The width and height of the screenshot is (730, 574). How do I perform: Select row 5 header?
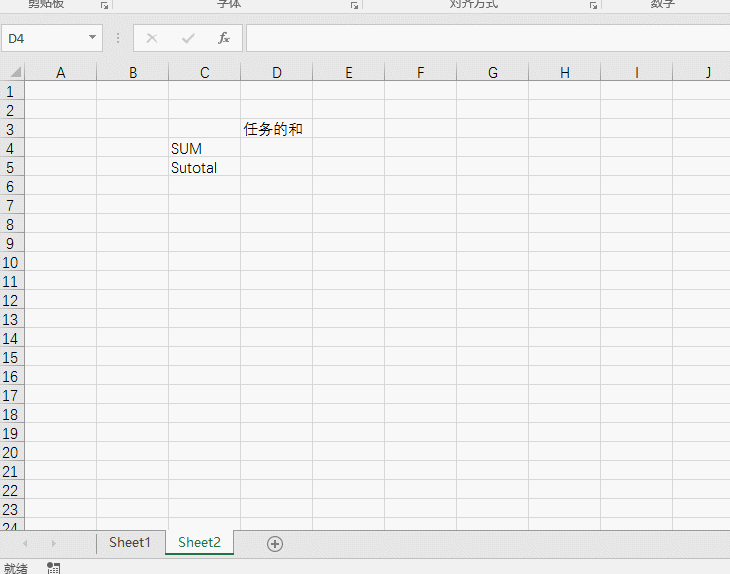pyautogui.click(x=12, y=167)
